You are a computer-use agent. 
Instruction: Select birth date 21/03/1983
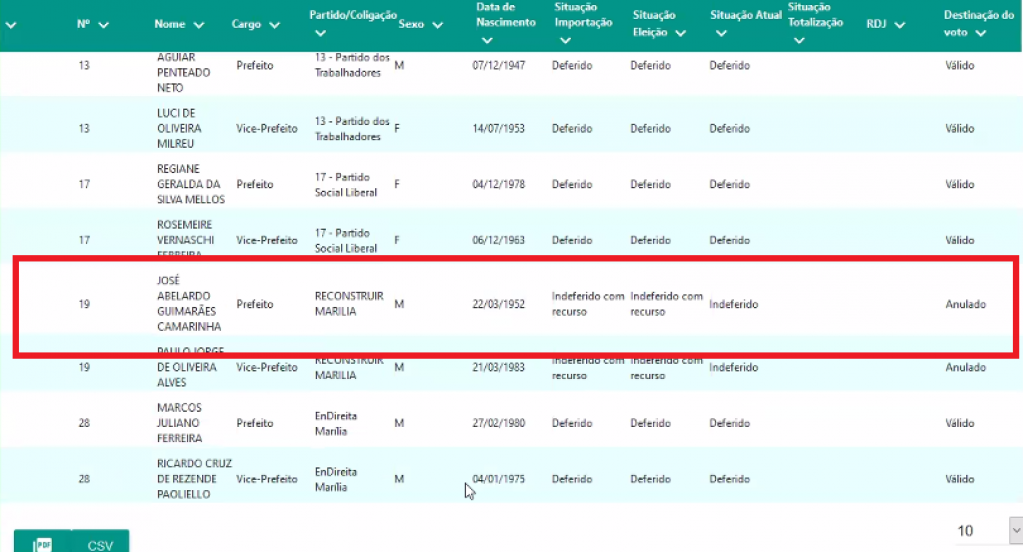coord(498,367)
